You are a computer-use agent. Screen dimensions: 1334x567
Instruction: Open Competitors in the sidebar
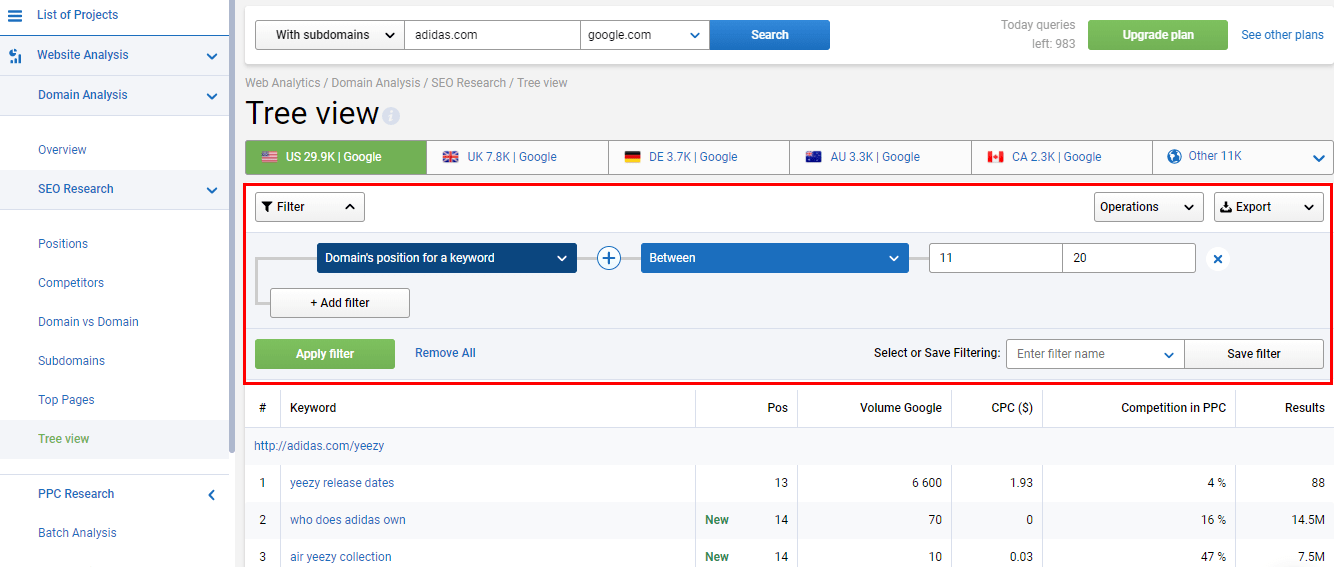pyautogui.click(x=71, y=283)
